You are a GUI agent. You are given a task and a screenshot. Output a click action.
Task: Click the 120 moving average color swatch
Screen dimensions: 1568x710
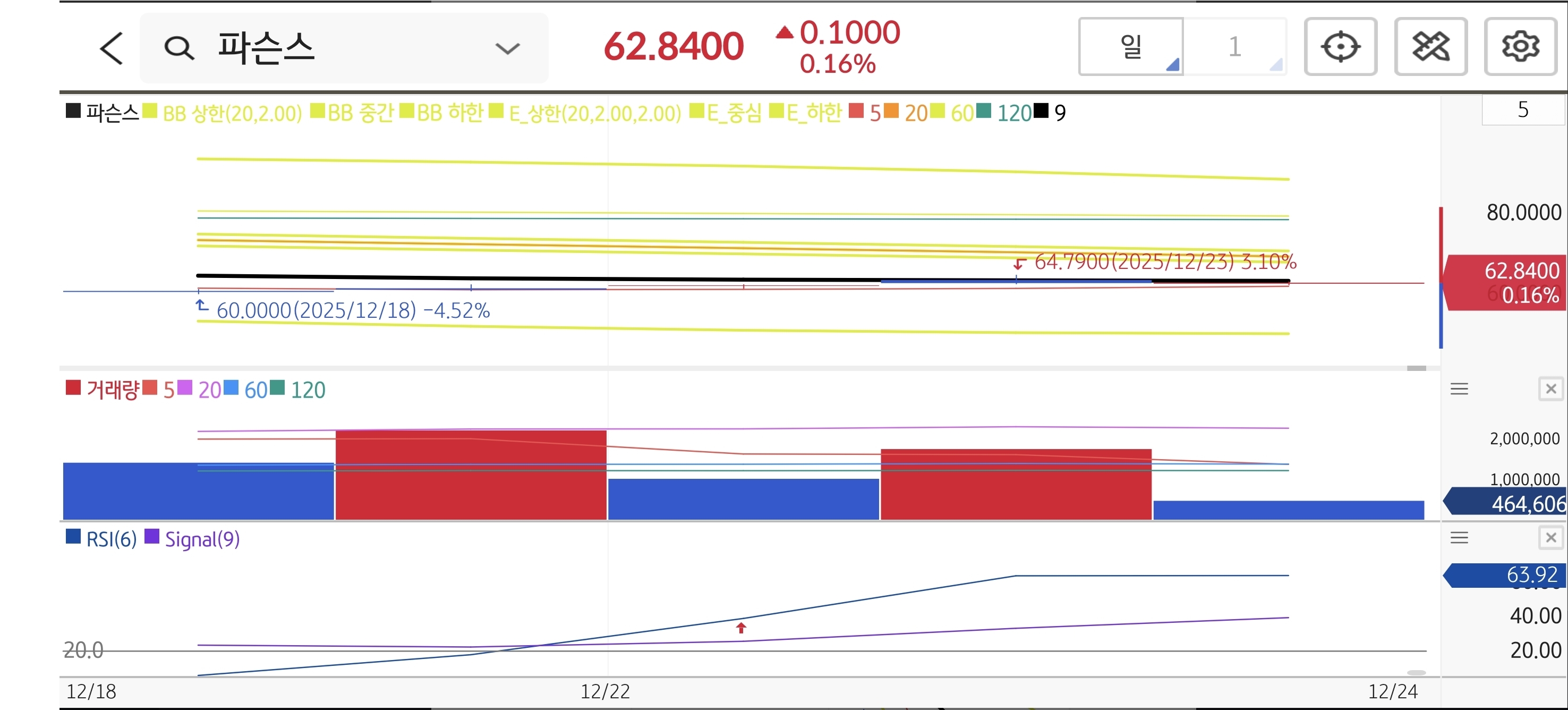tap(983, 112)
